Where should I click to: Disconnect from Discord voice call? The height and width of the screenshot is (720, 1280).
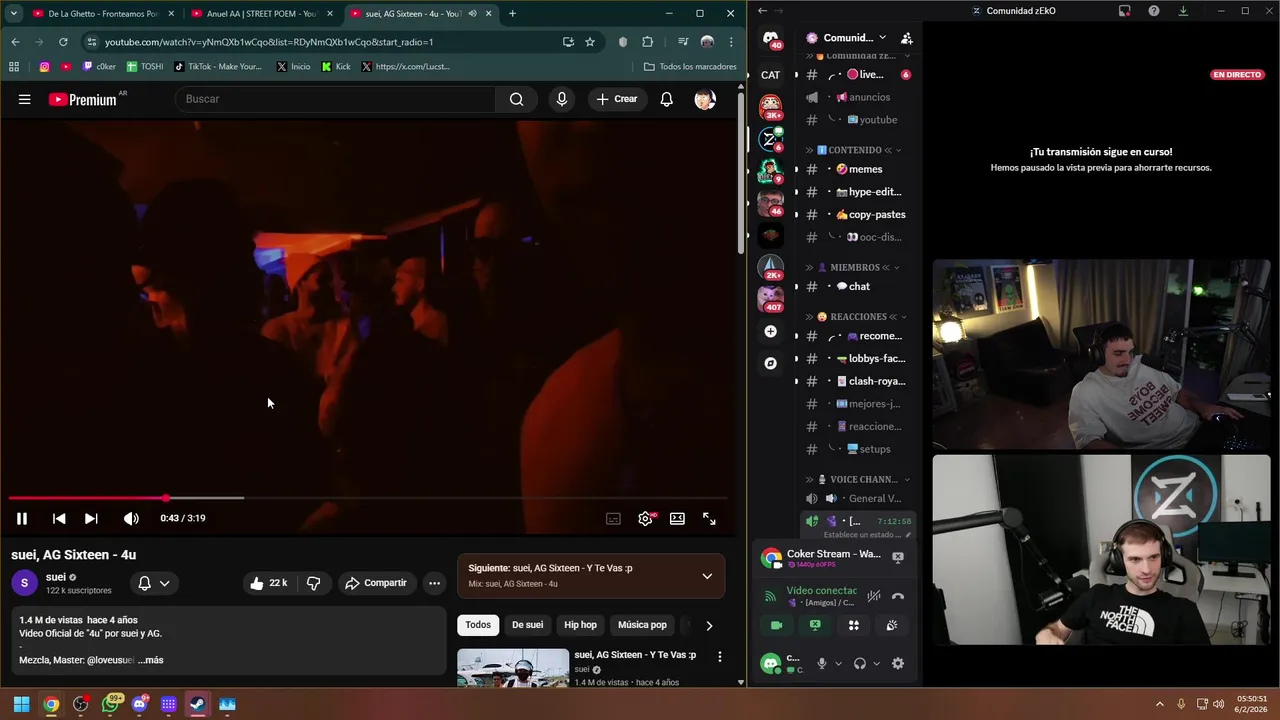898,596
